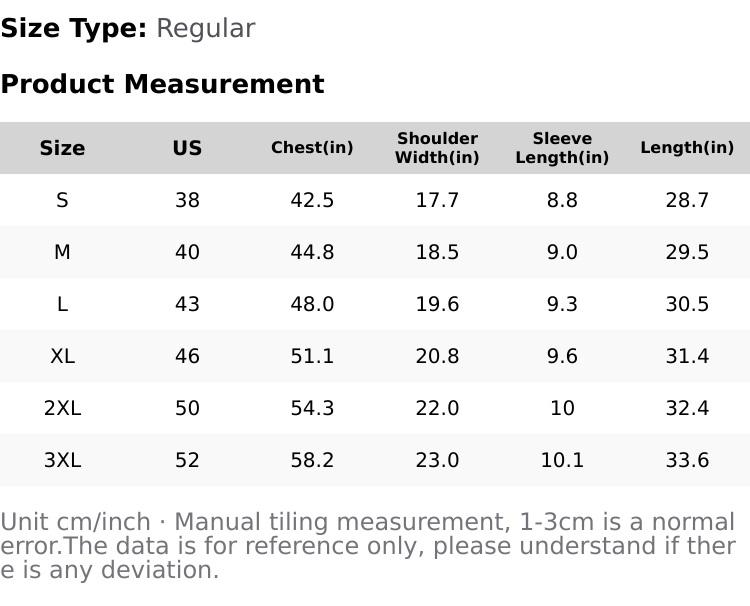Click US size 46 cell

(187, 356)
